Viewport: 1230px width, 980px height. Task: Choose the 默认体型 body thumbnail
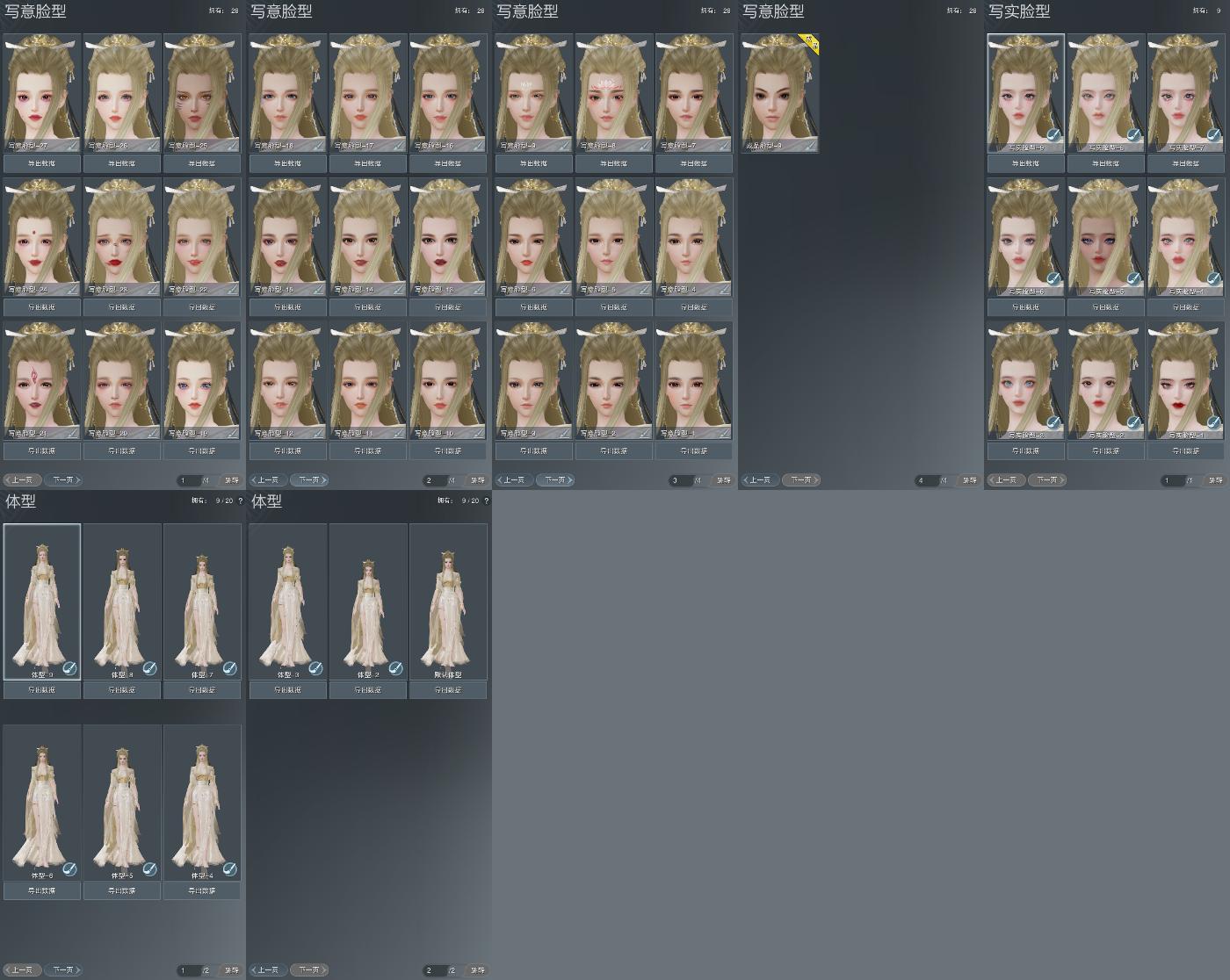[x=448, y=602]
